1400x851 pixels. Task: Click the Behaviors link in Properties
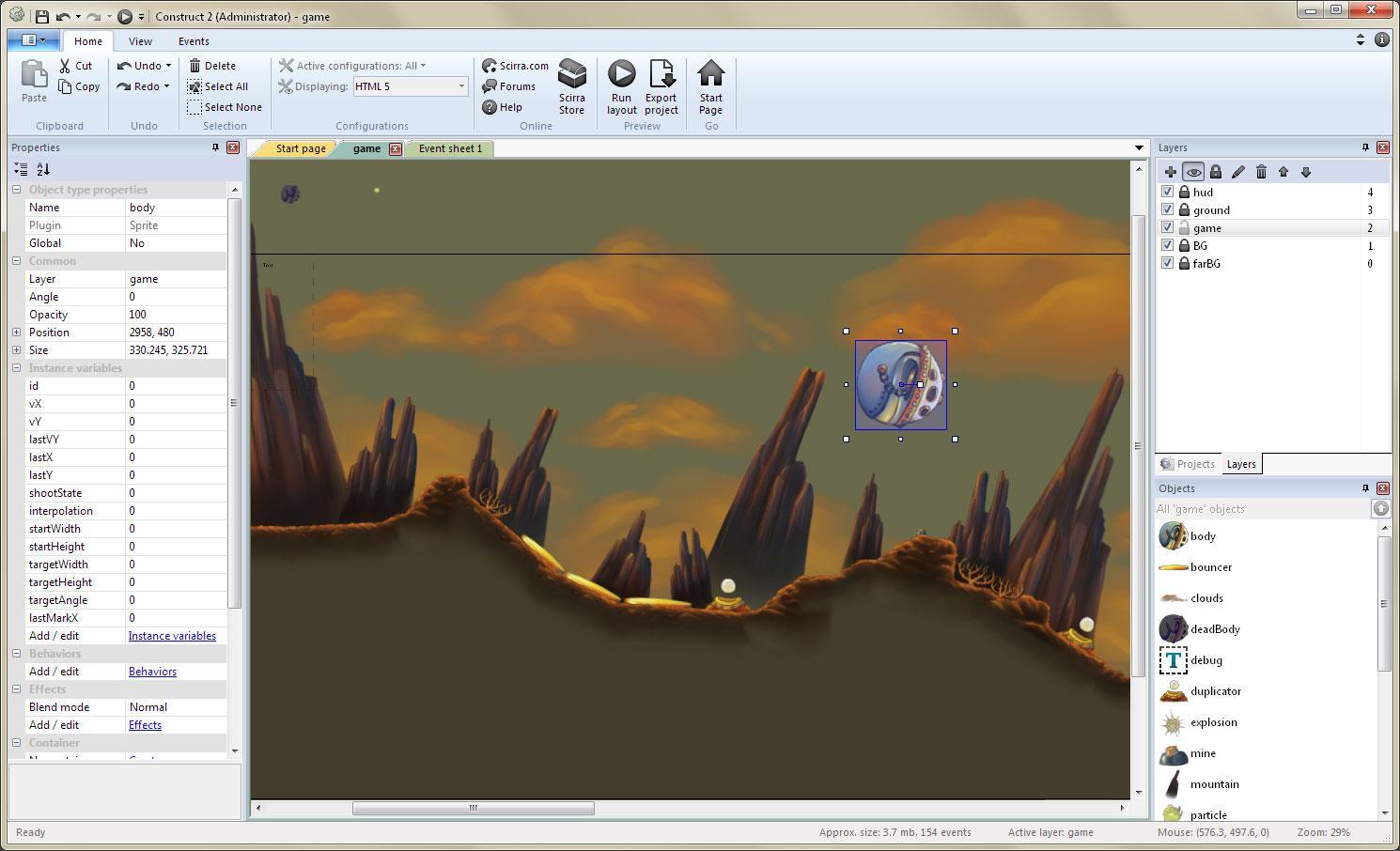coord(152,671)
